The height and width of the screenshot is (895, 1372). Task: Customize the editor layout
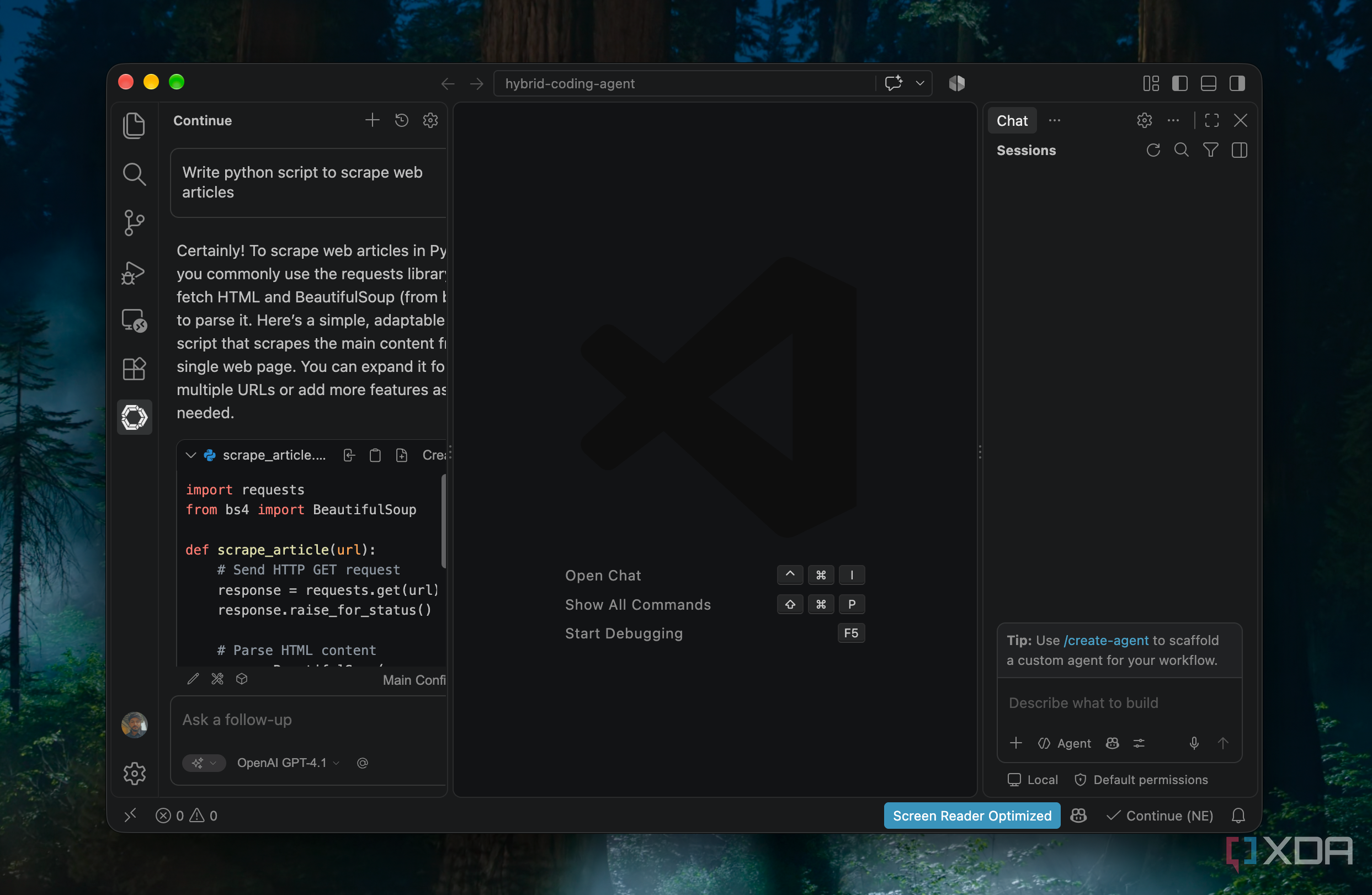pyautogui.click(x=1151, y=83)
